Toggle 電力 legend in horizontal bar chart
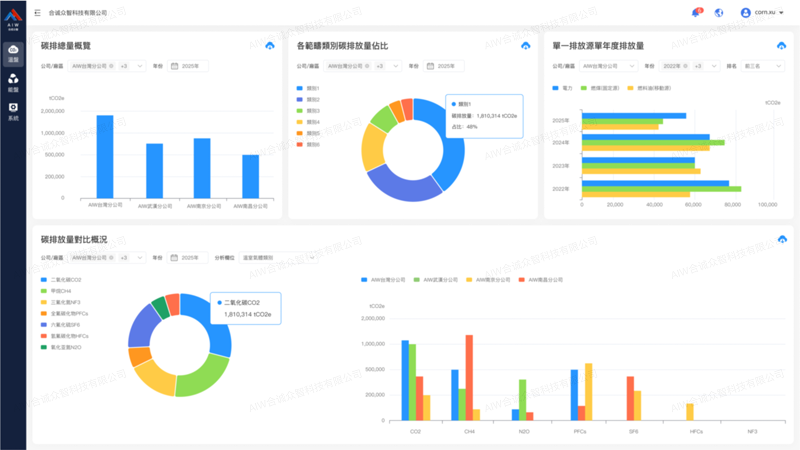Viewport: 800px width, 450px height. 563,88
